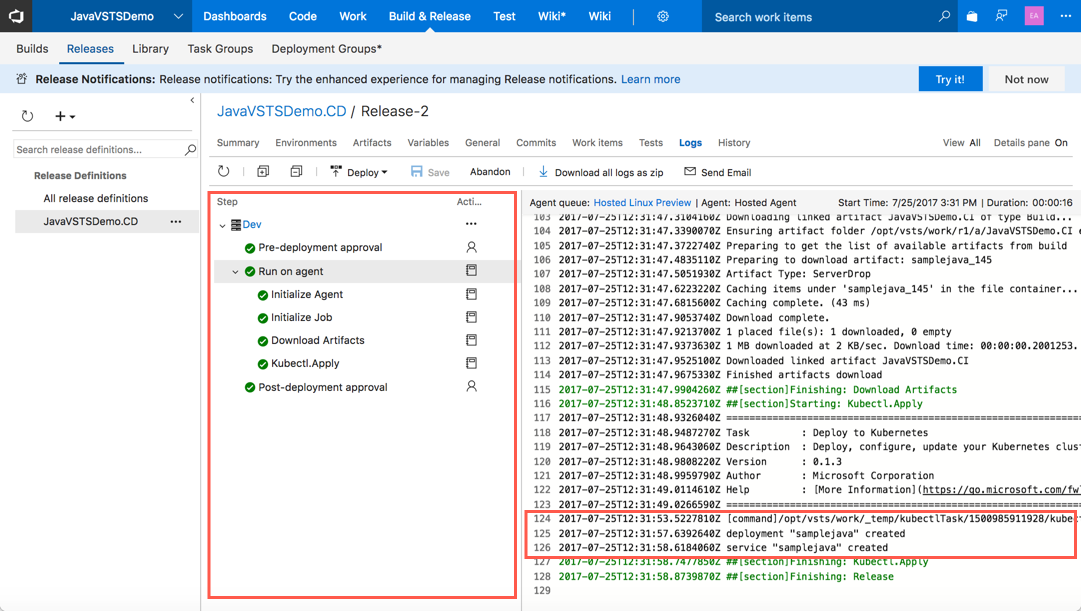Click the Post-deployment approval person icon

coord(472,386)
